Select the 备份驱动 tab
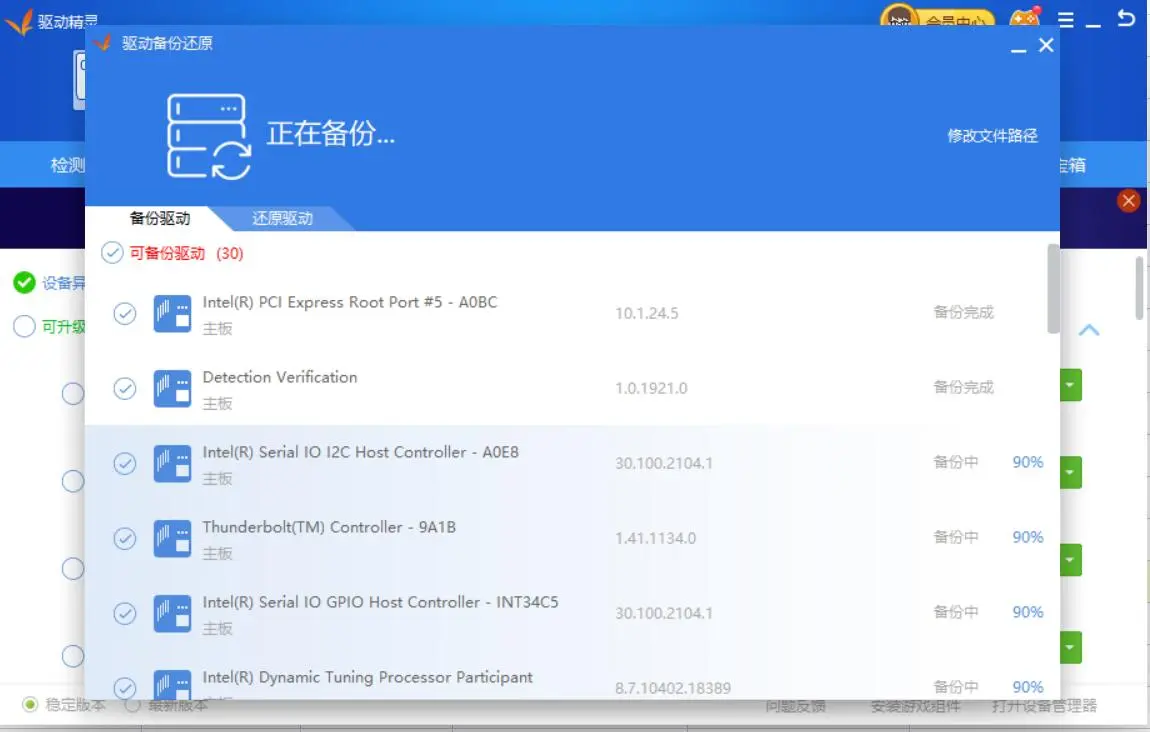 click(160, 218)
